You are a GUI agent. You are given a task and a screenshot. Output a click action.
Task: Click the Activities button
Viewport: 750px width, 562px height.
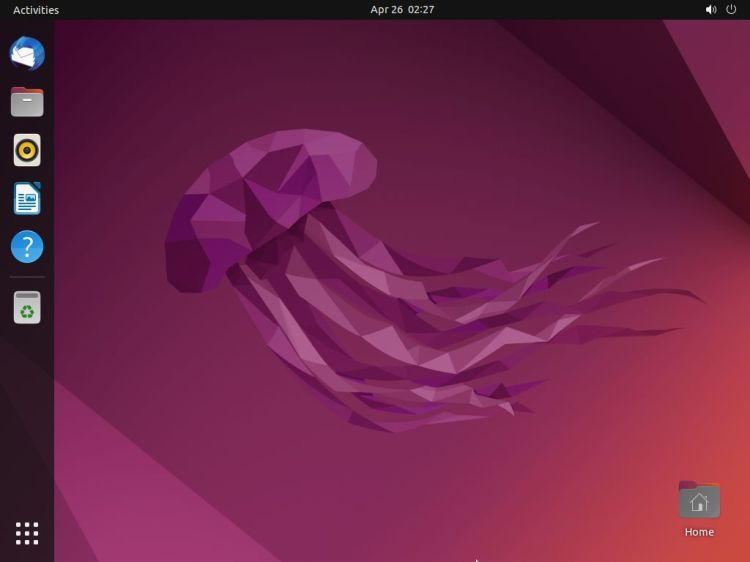pos(36,10)
